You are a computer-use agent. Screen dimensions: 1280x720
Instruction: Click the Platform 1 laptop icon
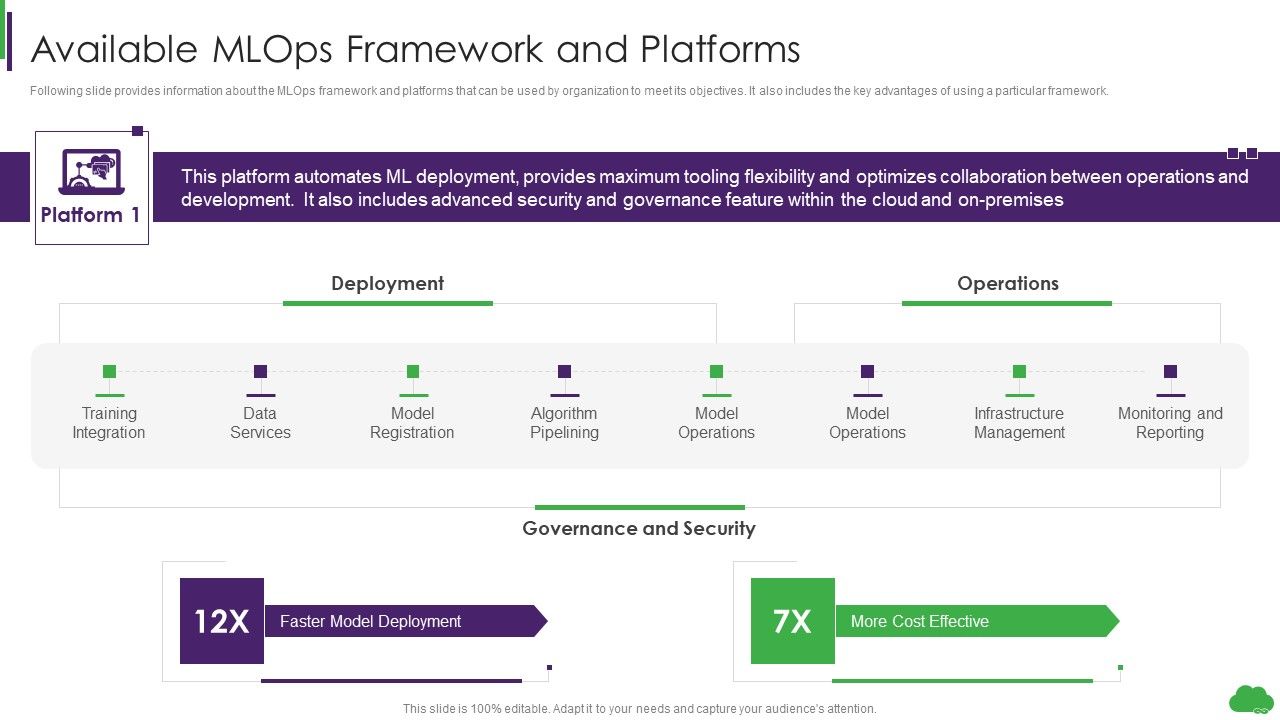tap(91, 171)
